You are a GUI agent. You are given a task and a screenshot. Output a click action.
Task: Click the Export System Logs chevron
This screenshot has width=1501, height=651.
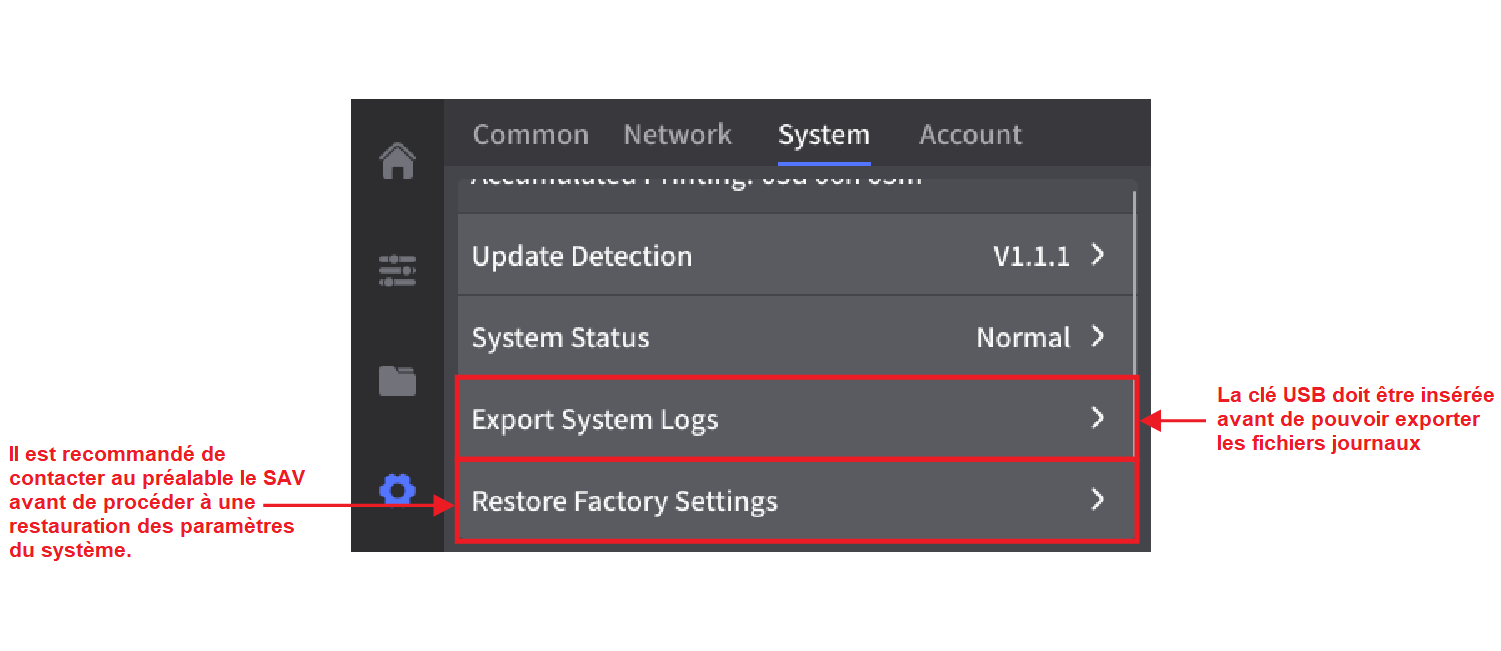[1098, 418]
